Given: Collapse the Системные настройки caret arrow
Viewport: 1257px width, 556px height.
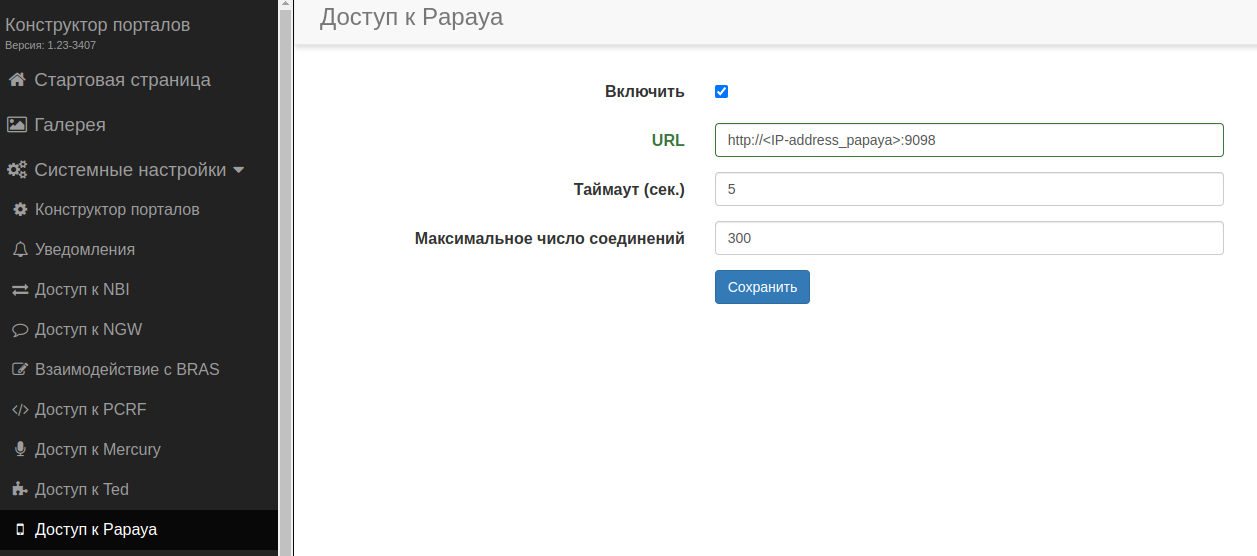Looking at the screenshot, I should point(238,170).
